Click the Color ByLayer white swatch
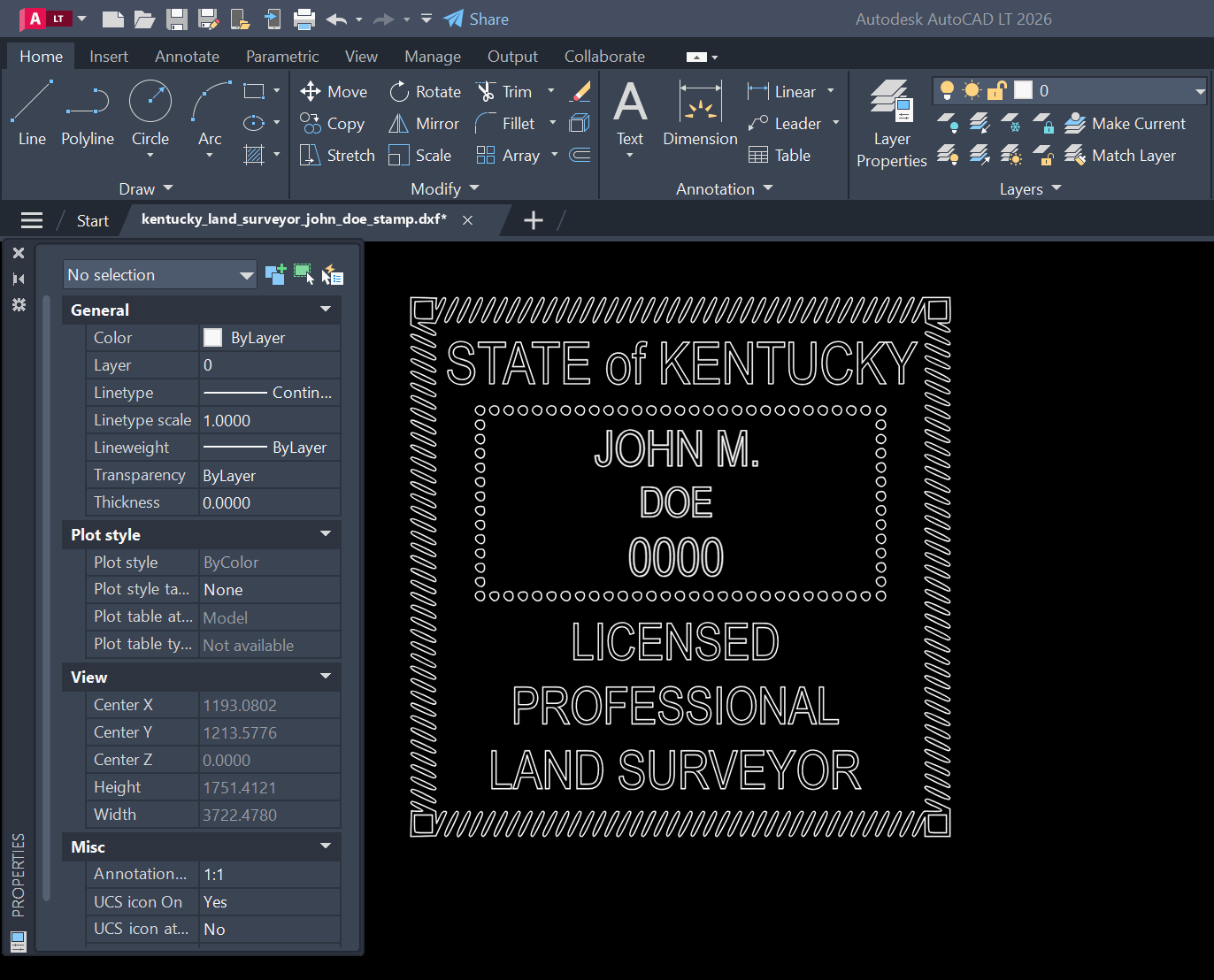 pyautogui.click(x=212, y=337)
